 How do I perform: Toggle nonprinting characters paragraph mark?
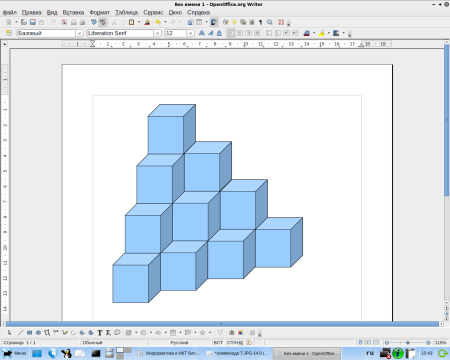click(260, 22)
